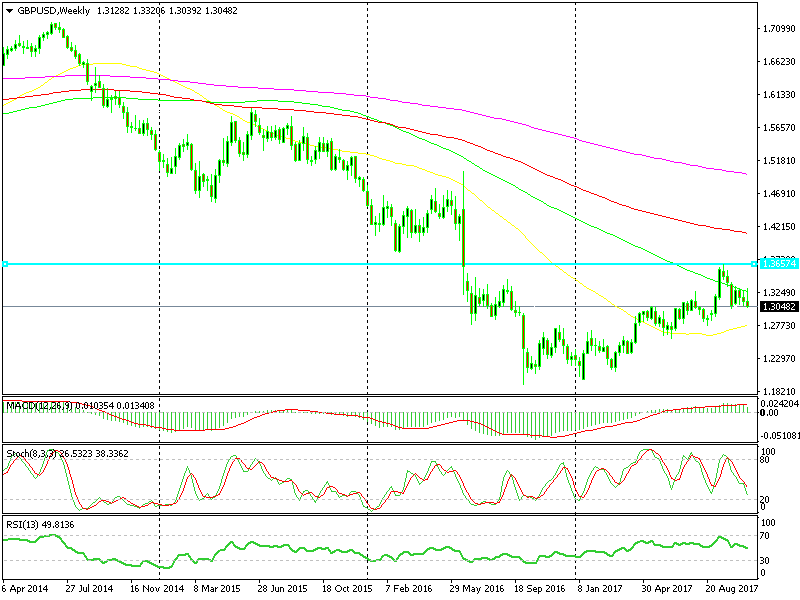Viewport: 800px width, 600px height.
Task: Click the 30 Apr 2017 date label
Action: coord(666,589)
